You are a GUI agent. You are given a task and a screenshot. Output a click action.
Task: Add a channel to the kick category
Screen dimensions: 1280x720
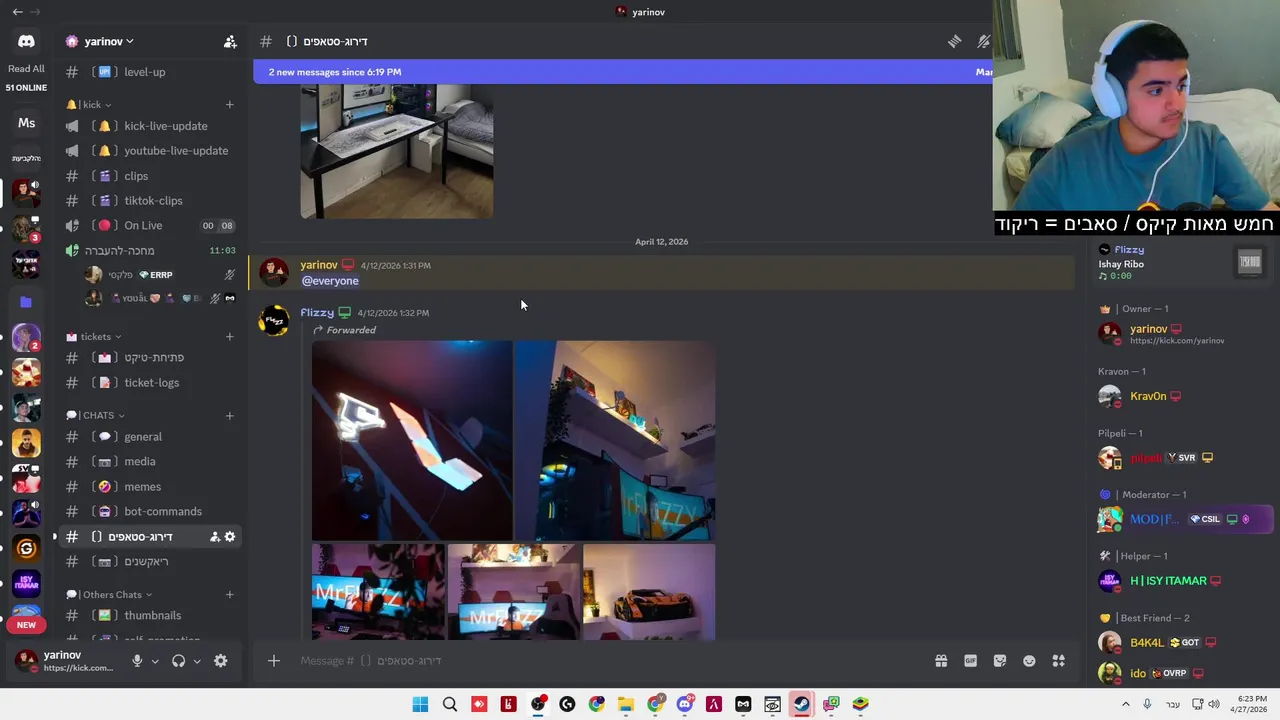[229, 104]
